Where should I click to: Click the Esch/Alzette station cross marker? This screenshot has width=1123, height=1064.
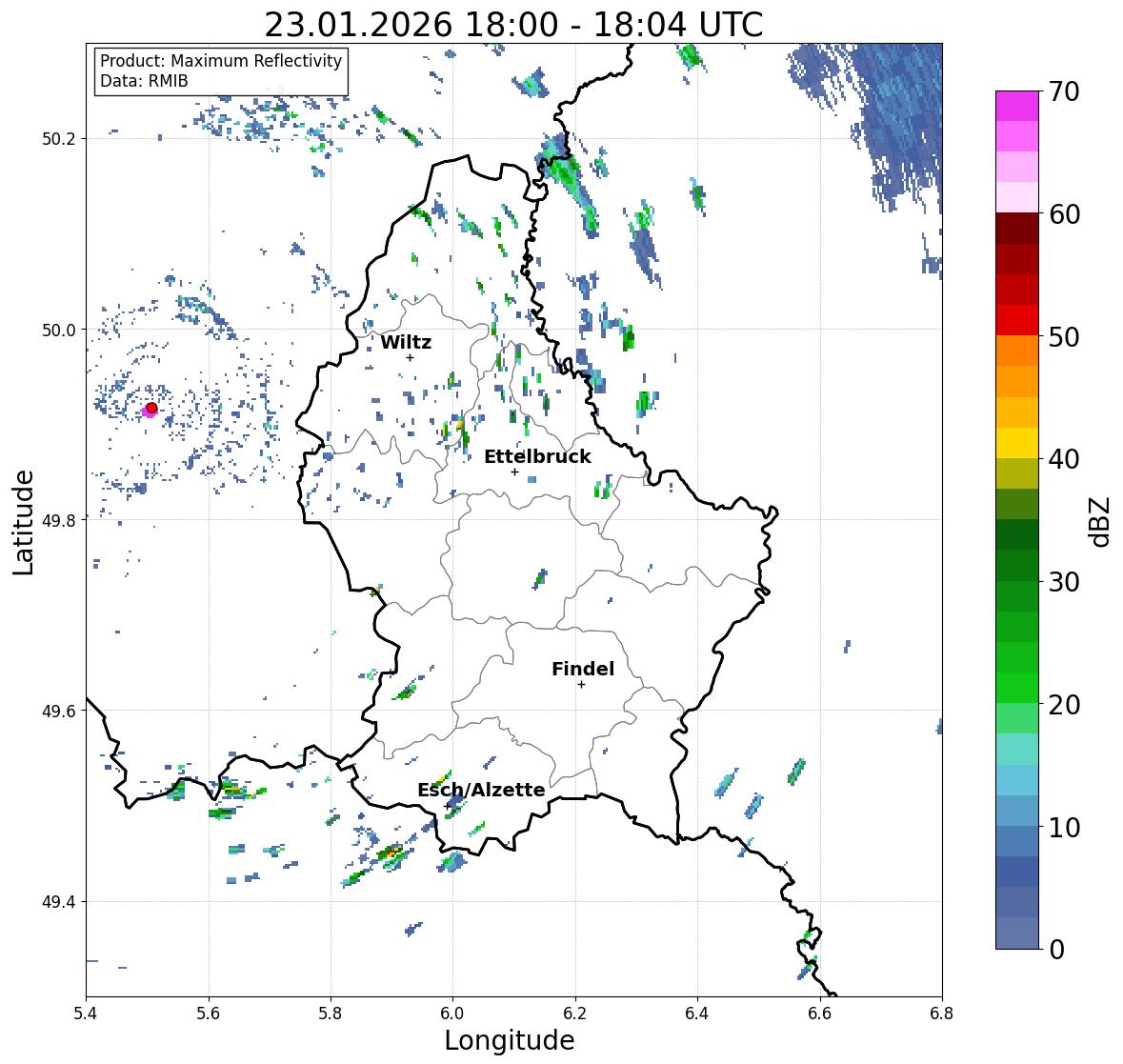point(448,806)
